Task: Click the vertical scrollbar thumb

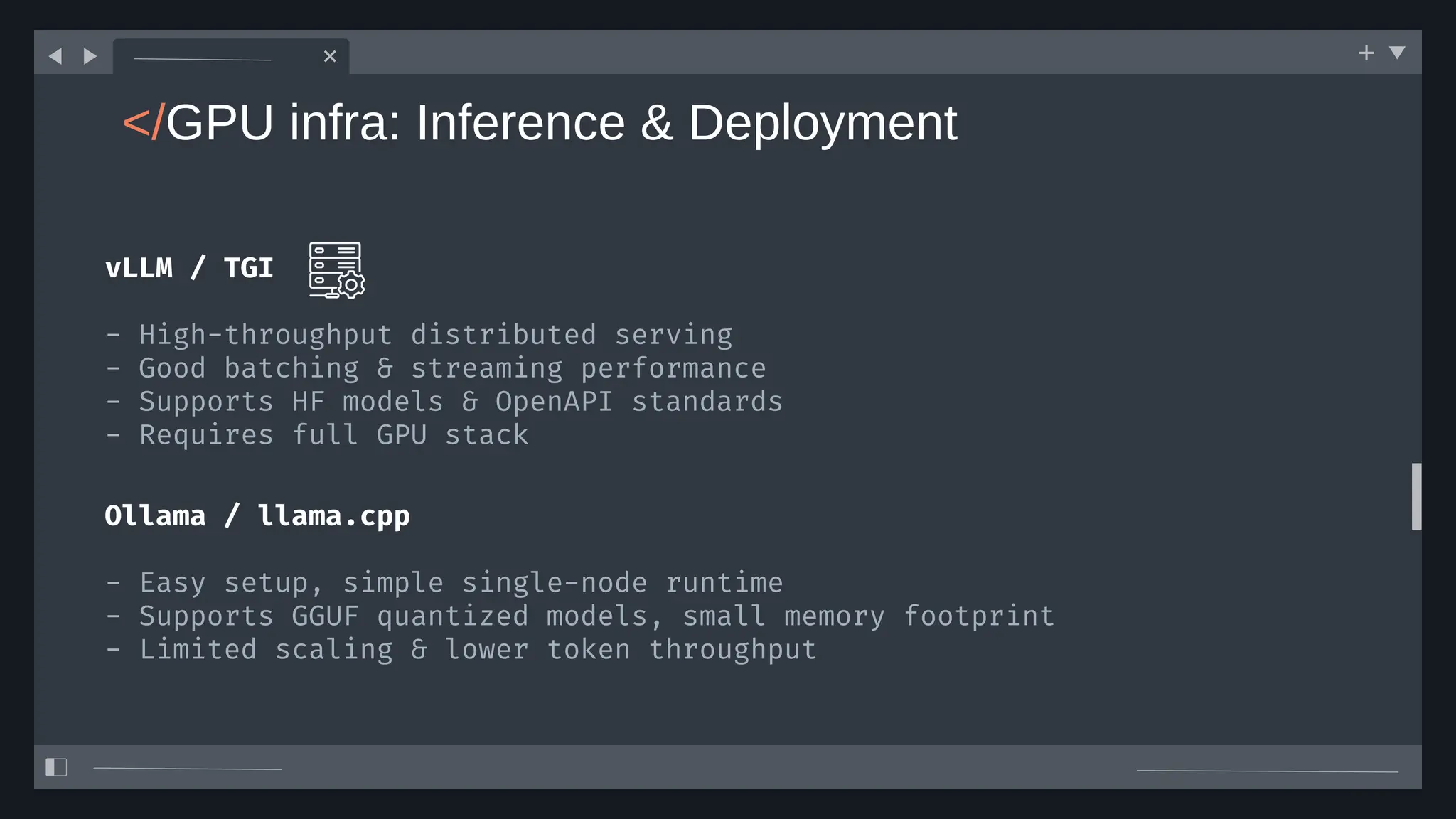Action: click(1416, 496)
